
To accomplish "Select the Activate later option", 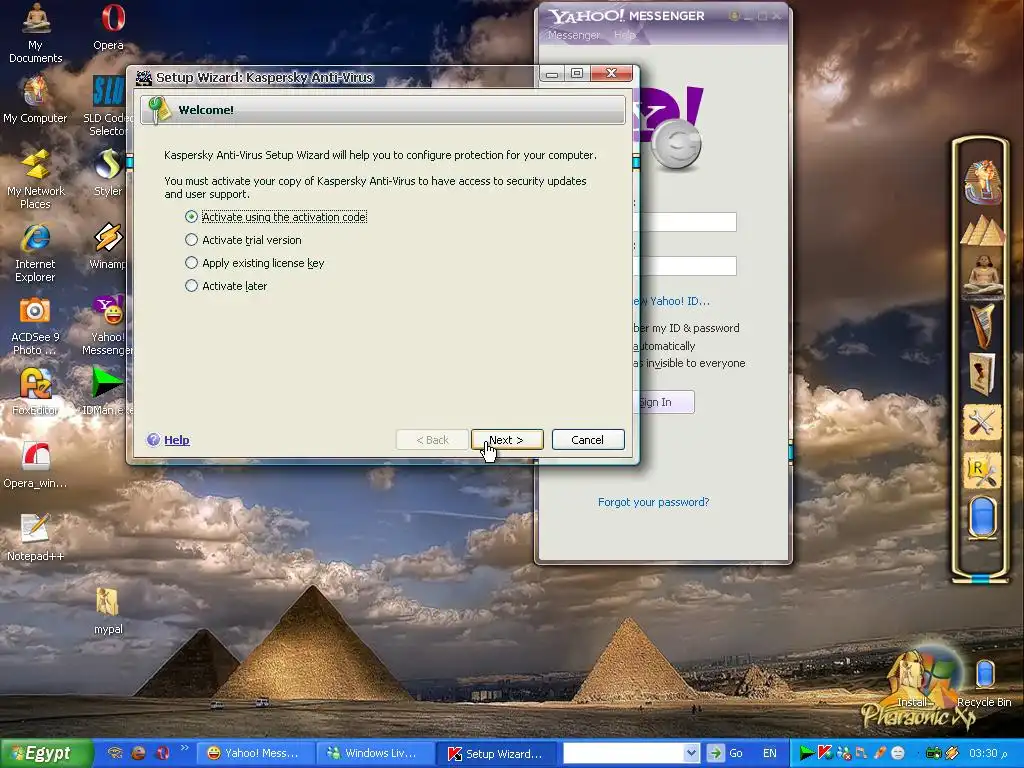I will pyautogui.click(x=226, y=285).
